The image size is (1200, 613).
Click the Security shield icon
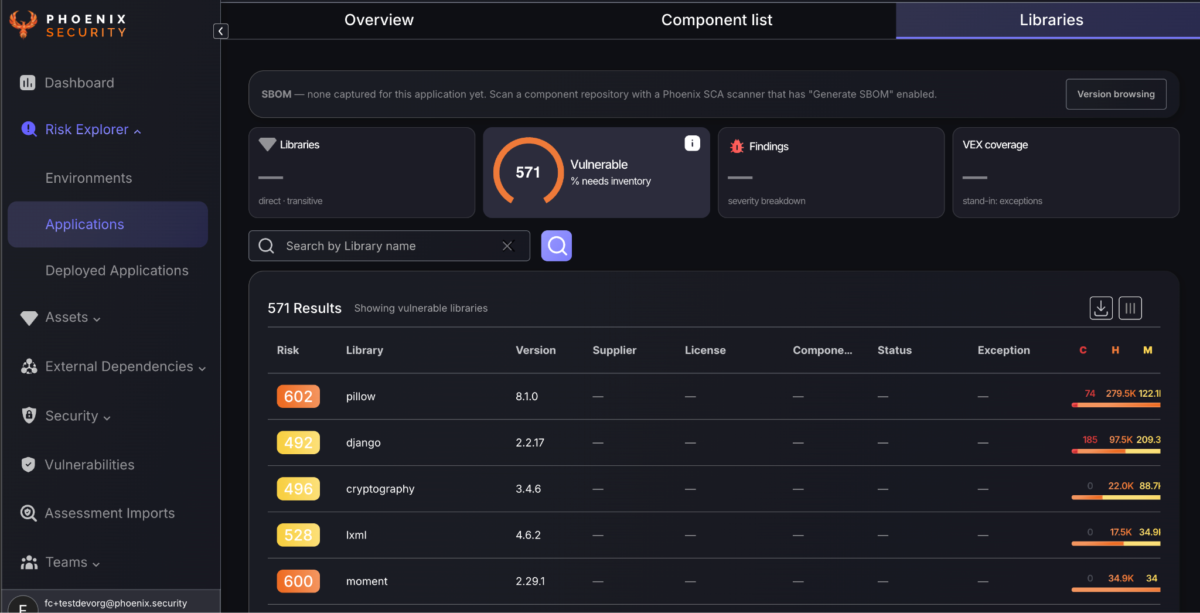pyautogui.click(x=28, y=416)
